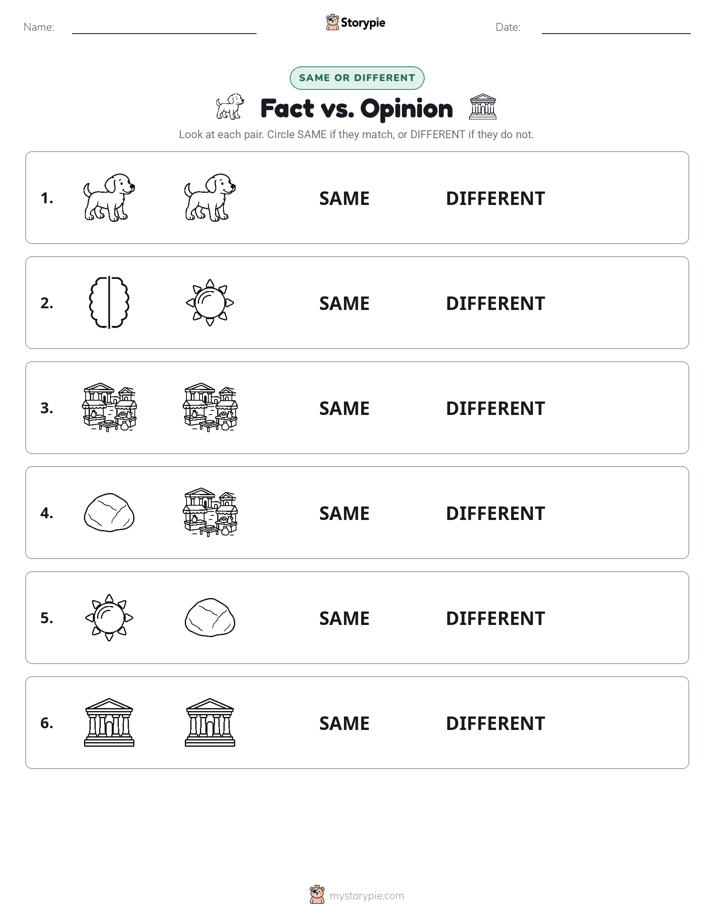Click the first temple icon in row 6
The height and width of the screenshot is (924, 714).
(109, 722)
